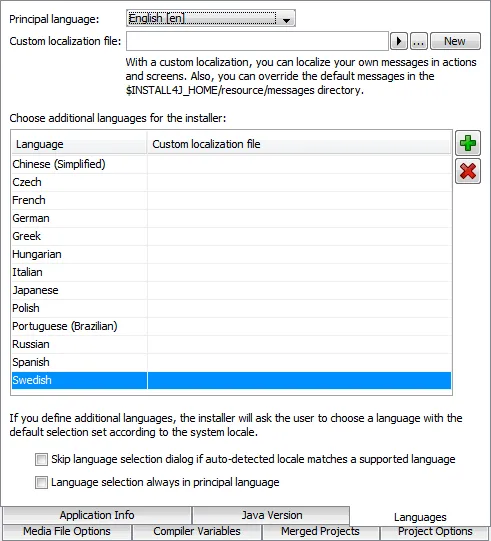Open the Java Version tab
The height and width of the screenshot is (541, 491).
[x=272, y=515]
